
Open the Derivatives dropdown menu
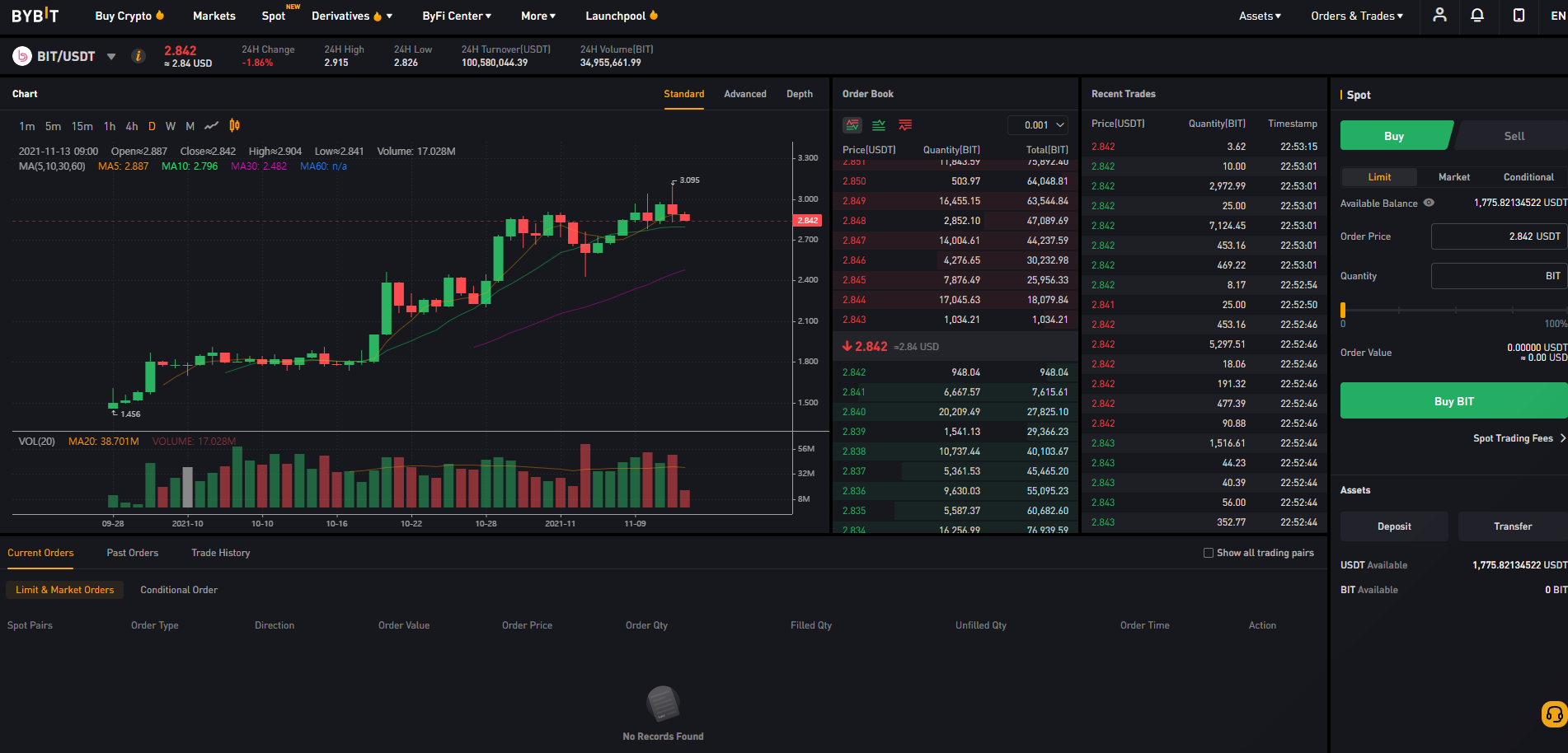[352, 16]
